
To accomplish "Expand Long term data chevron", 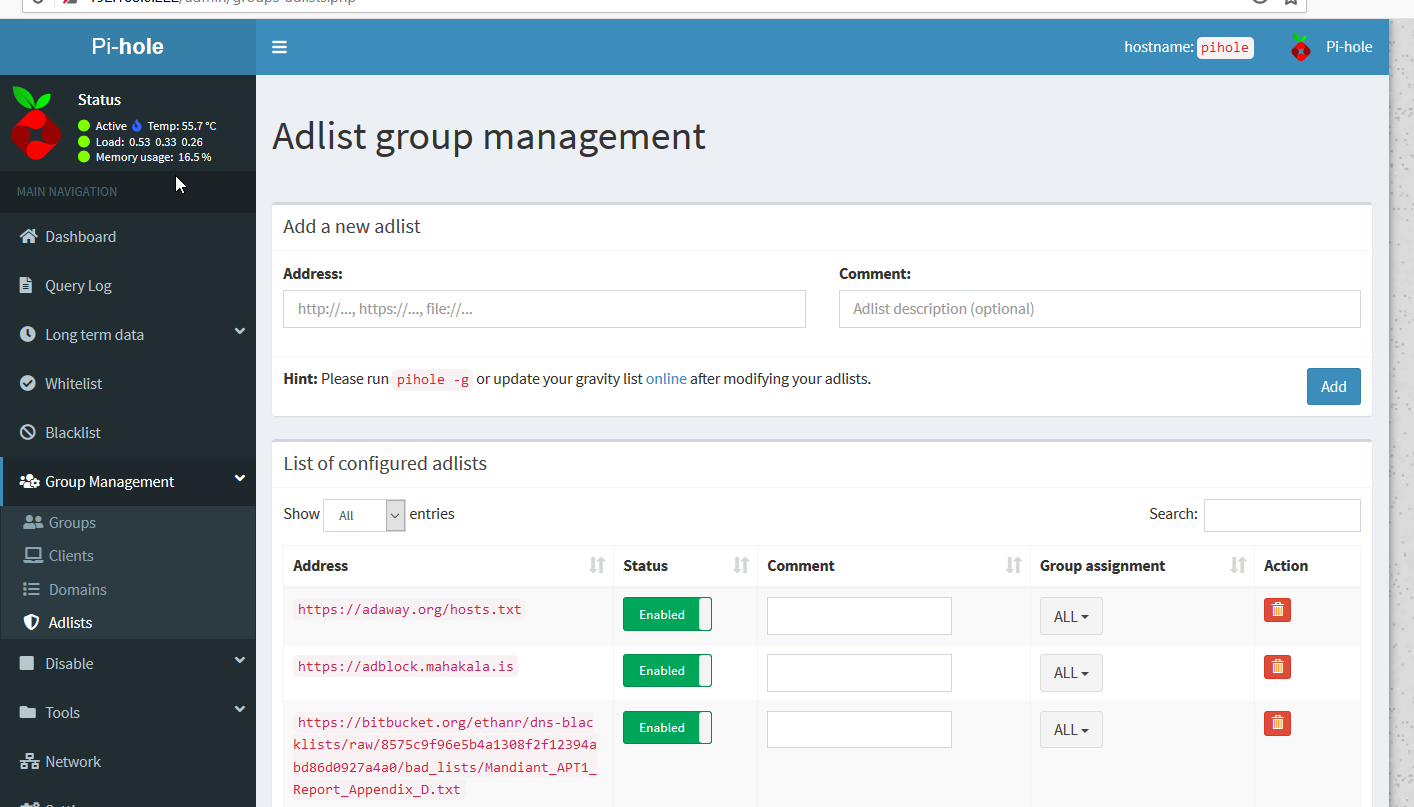I will pos(240,332).
